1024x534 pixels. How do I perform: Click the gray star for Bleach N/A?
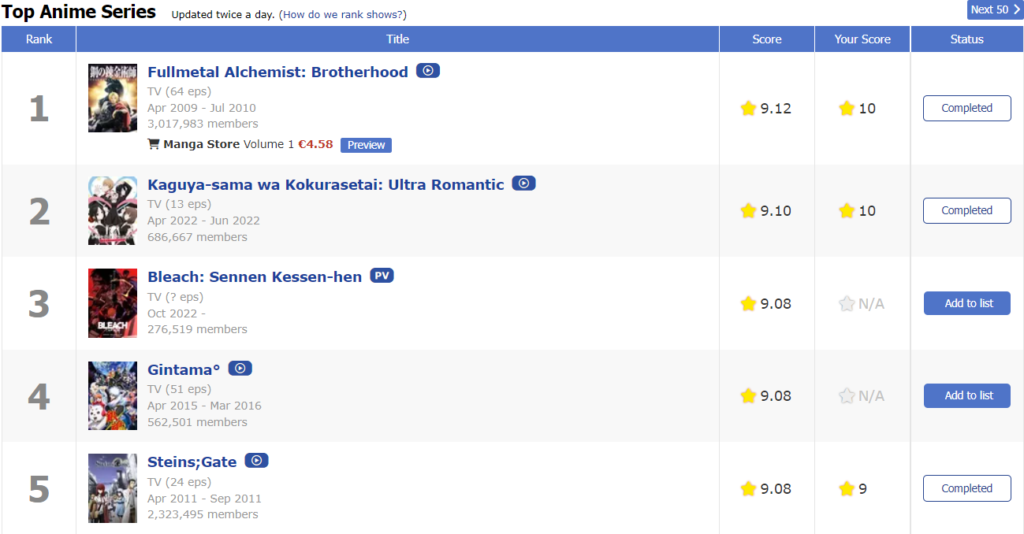tap(846, 304)
